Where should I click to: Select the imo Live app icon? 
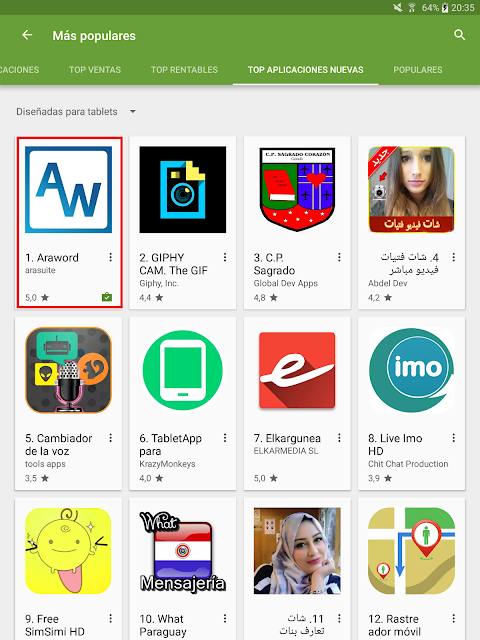411,370
